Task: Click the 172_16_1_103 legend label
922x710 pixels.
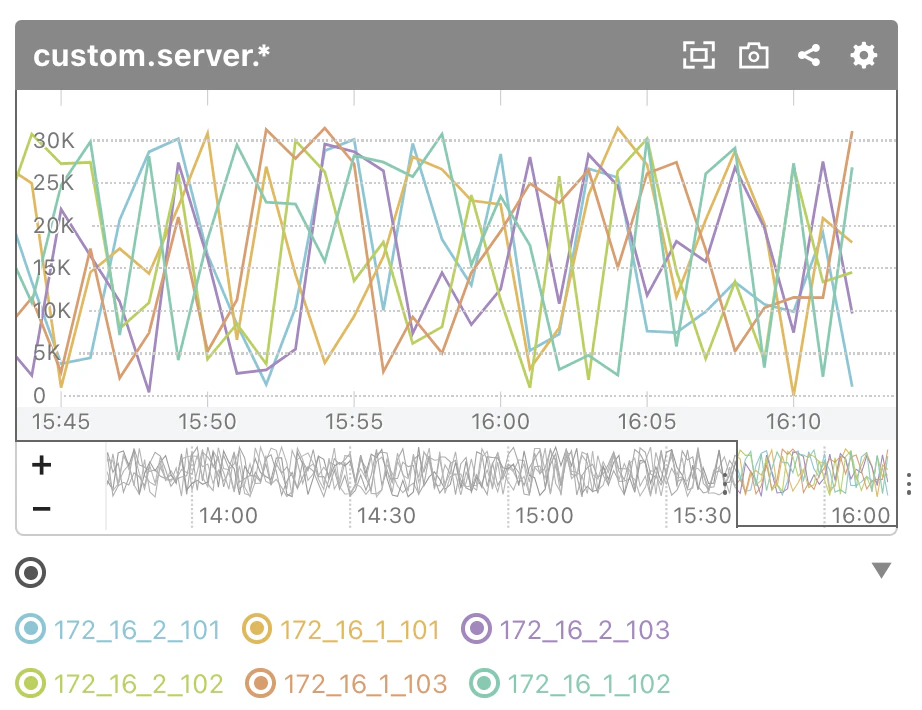Action: 365,684
